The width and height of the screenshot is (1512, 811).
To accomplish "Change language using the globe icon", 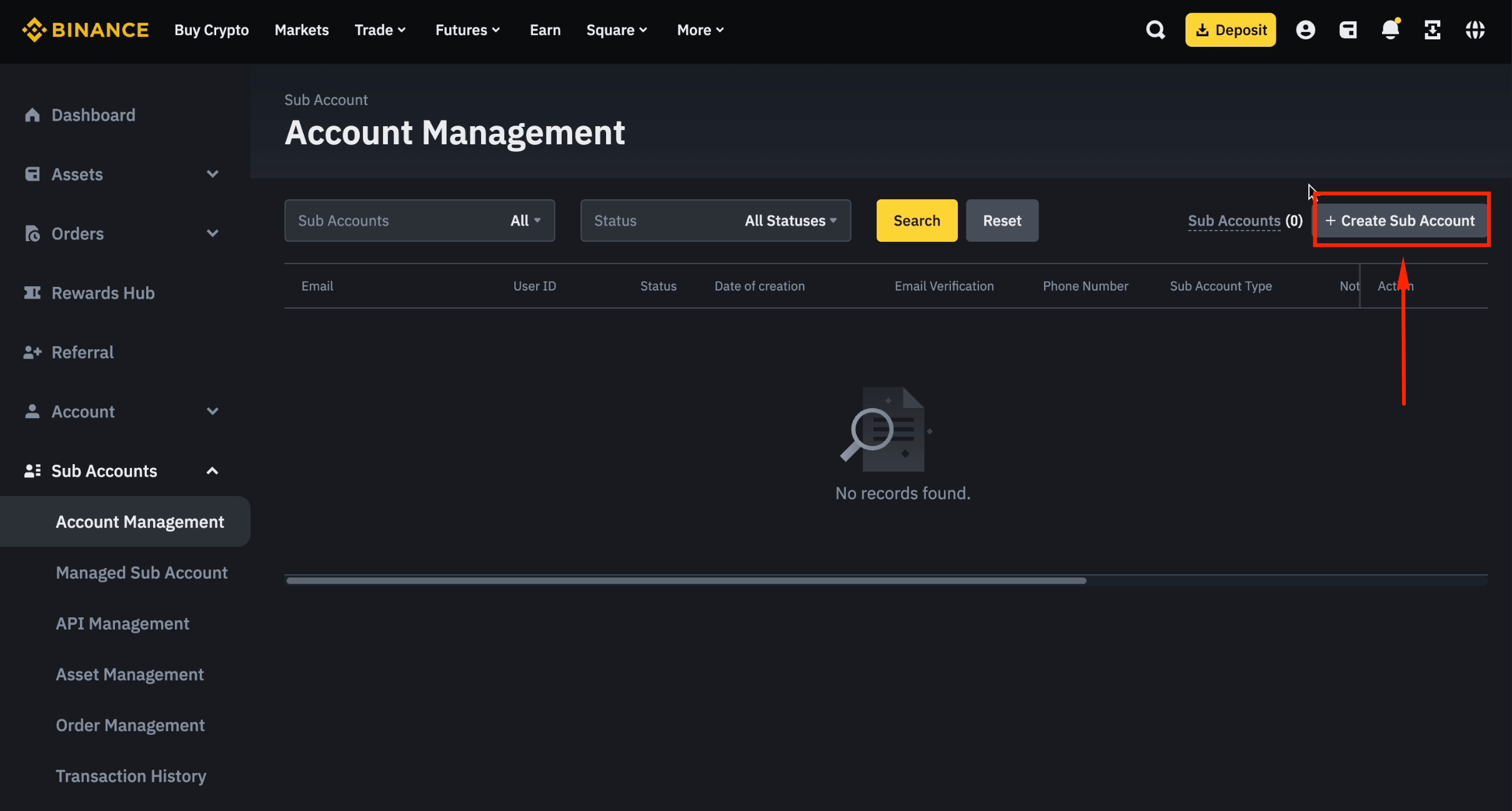I will coord(1476,29).
